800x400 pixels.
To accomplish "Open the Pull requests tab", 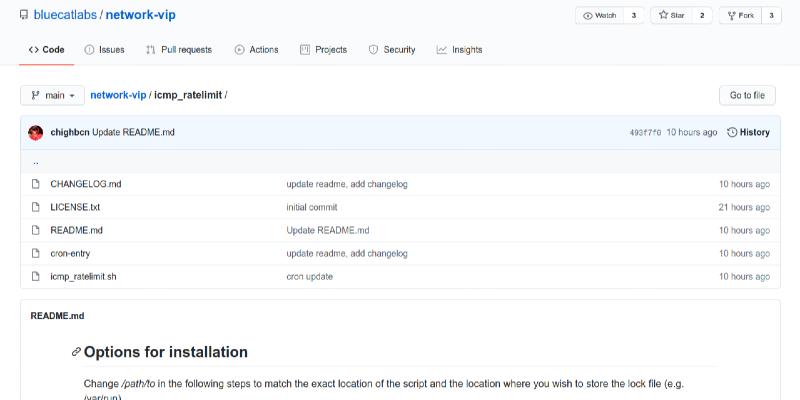I will pos(179,49).
